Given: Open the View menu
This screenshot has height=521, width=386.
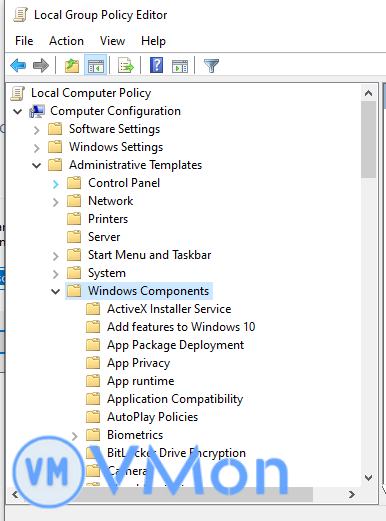Looking at the screenshot, I should click(112, 41).
